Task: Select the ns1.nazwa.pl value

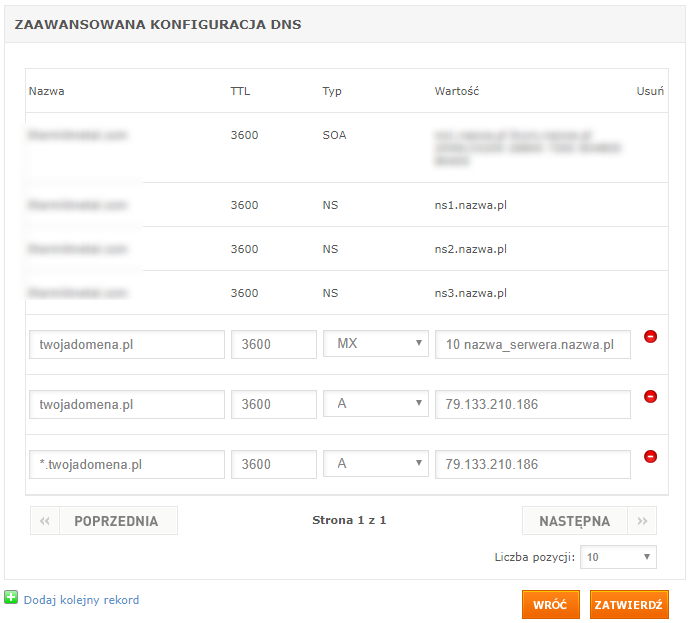Action: [x=470, y=205]
